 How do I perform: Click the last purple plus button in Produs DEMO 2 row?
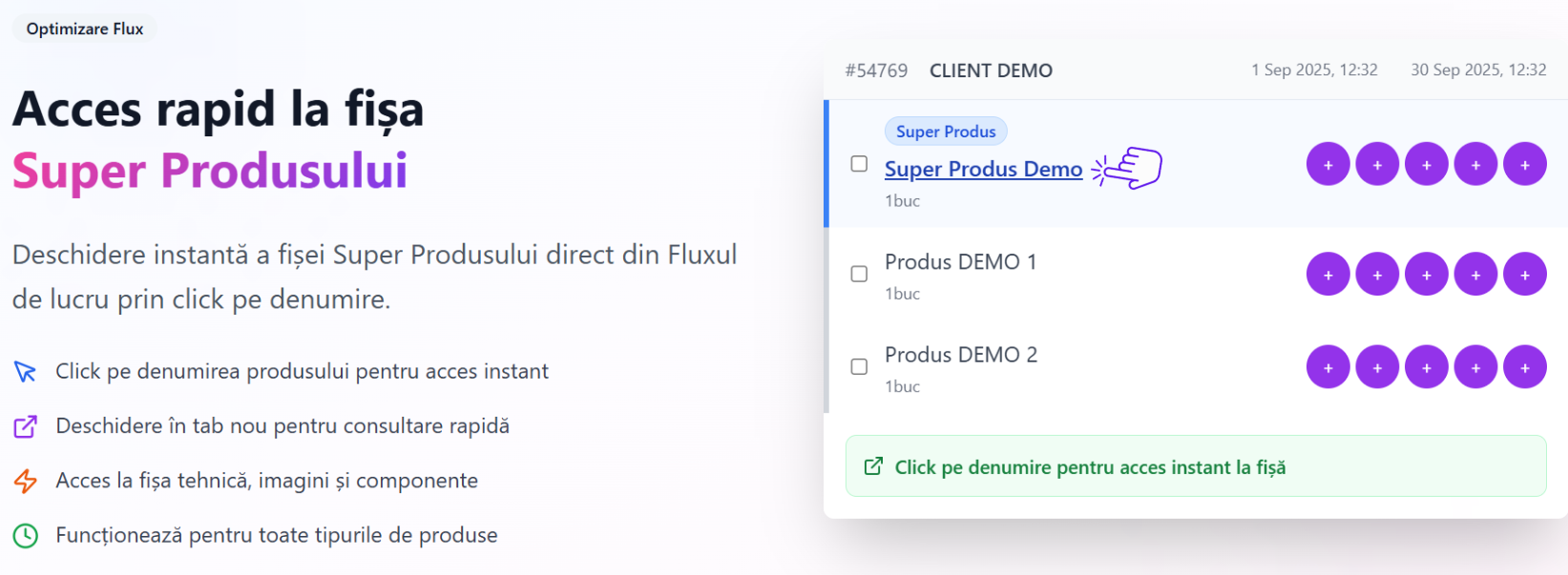click(1525, 367)
